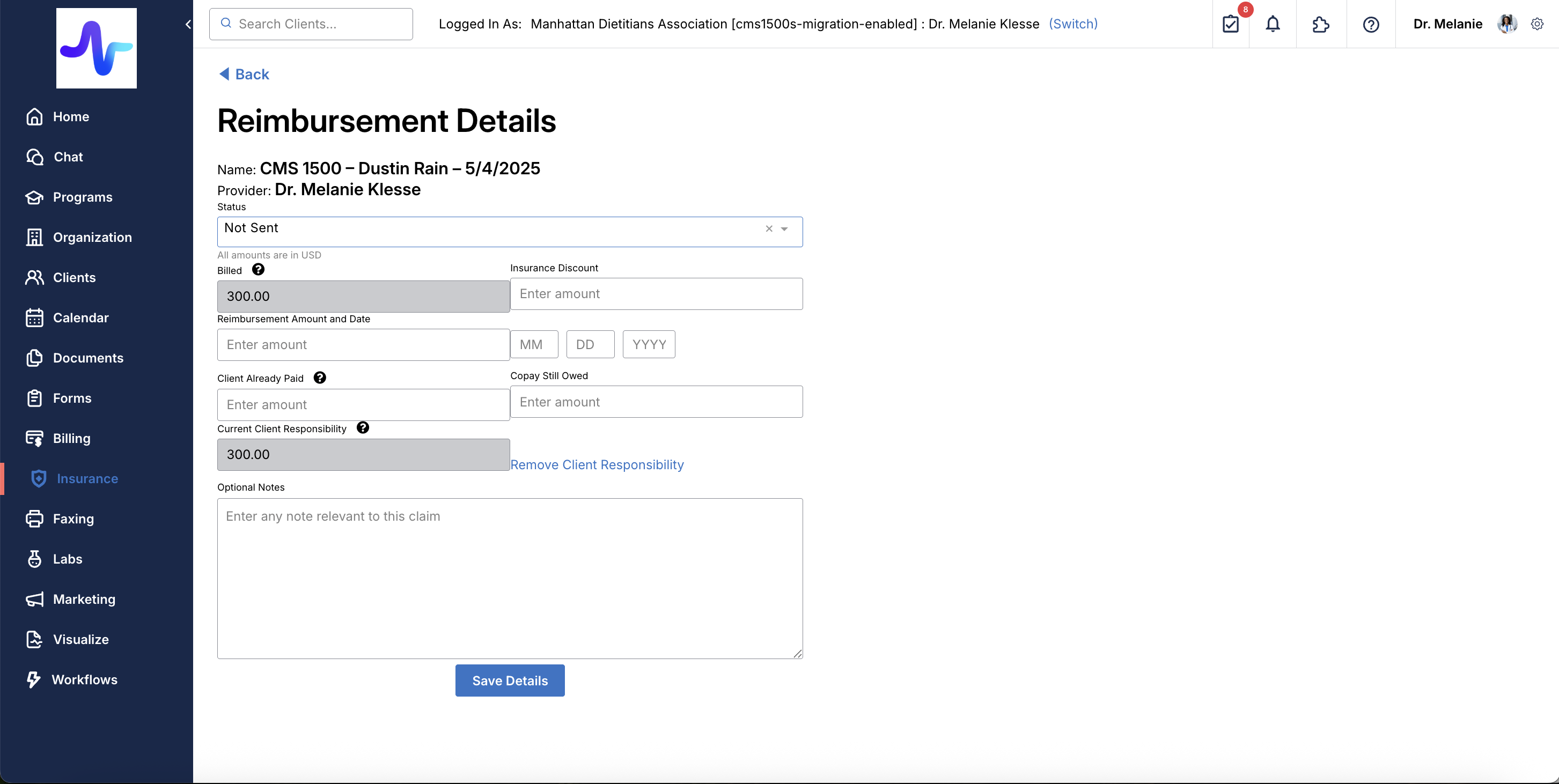Click Client Already Paid help icon
Screen dimensions: 1559x784
pos(320,378)
